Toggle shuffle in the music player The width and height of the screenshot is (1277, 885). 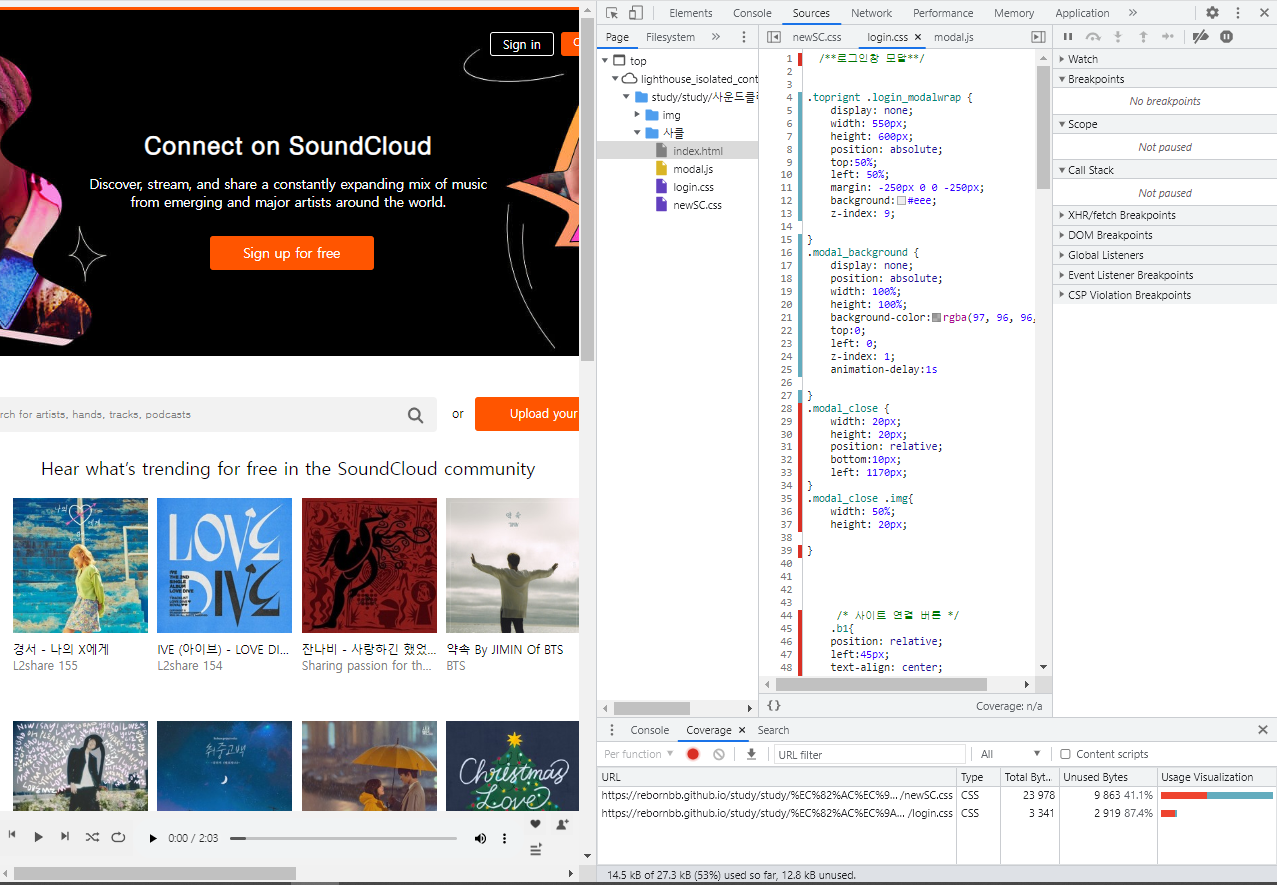coord(92,837)
